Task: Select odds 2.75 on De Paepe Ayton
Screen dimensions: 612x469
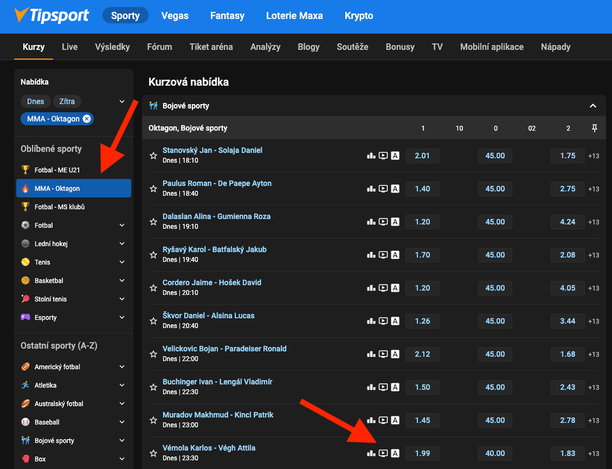Action: [568, 189]
